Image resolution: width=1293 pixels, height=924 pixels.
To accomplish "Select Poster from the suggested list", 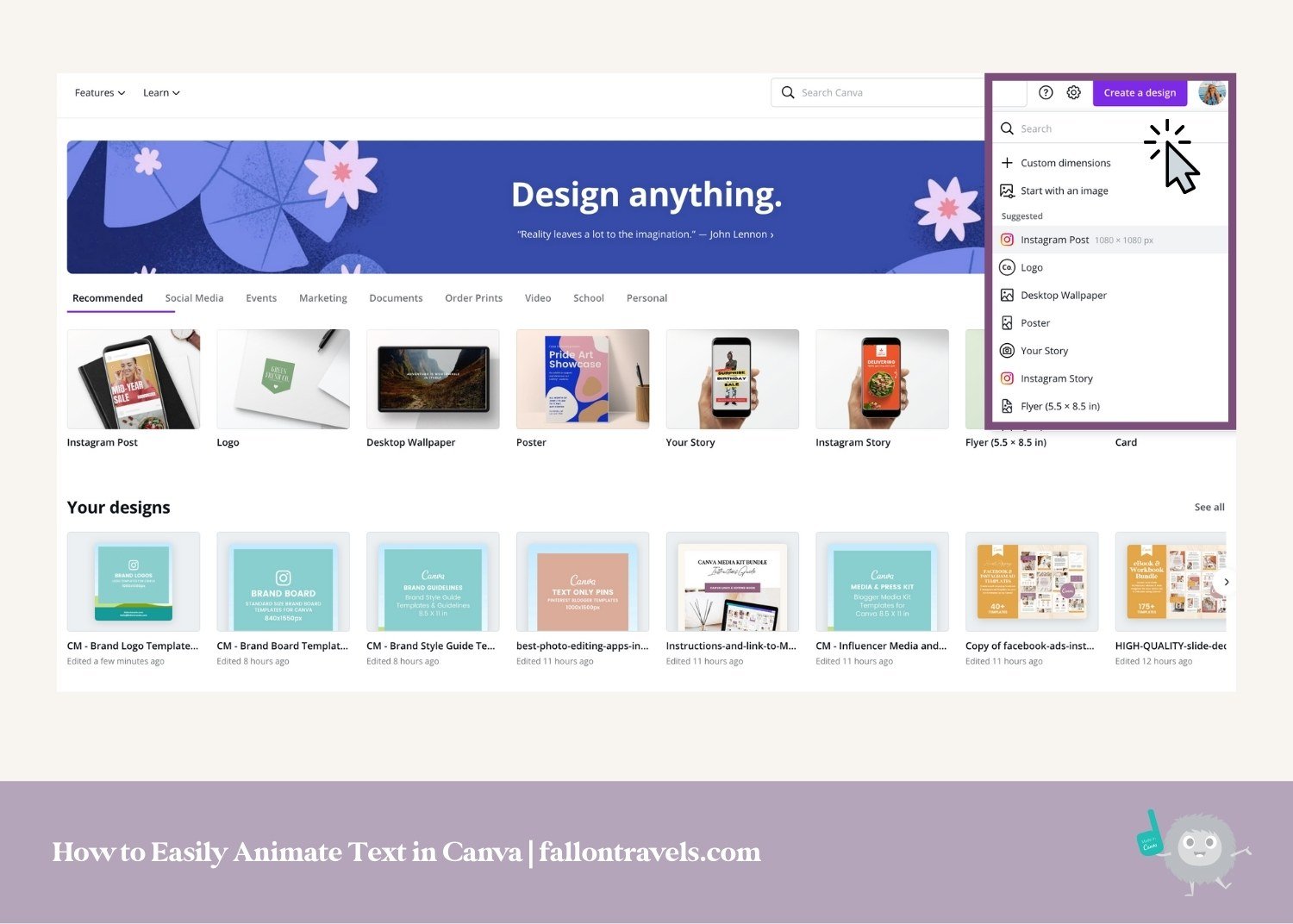I will [1110, 323].
